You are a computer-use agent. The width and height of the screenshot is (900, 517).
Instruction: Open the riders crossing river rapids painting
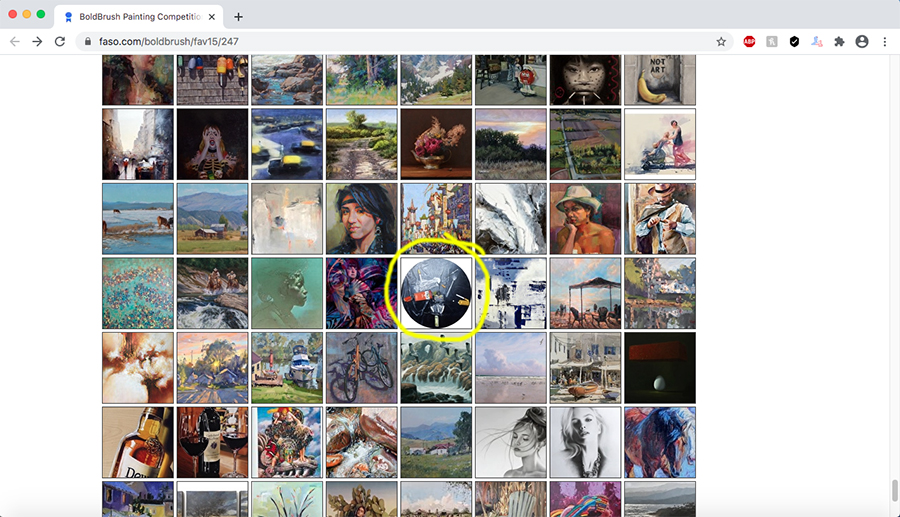[x=212, y=293]
